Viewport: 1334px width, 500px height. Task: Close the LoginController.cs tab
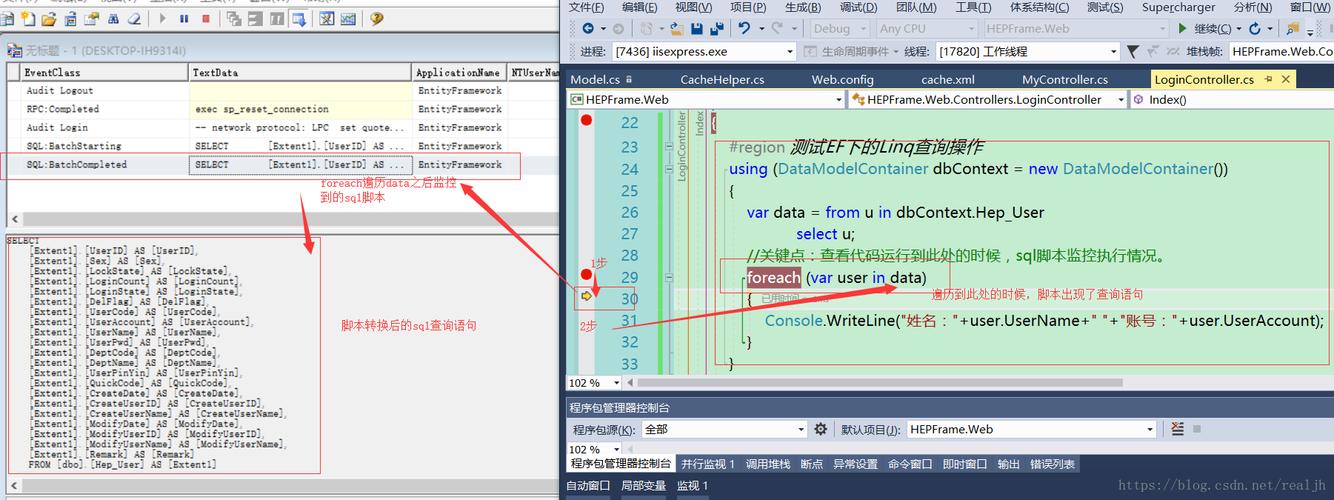tap(1286, 79)
